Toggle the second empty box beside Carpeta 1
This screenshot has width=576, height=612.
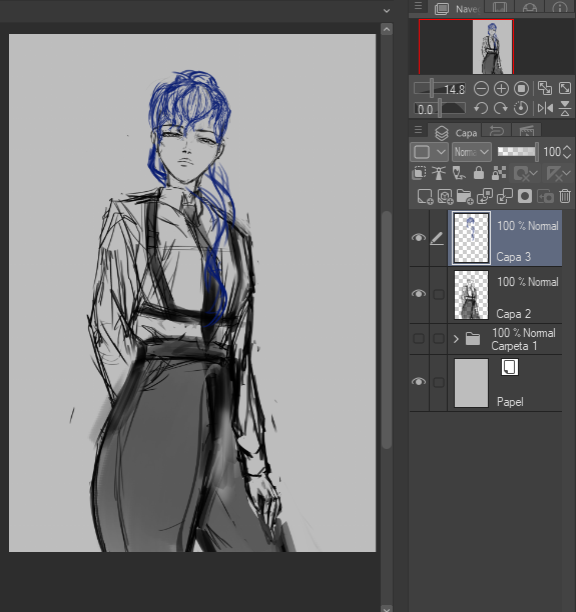439,338
